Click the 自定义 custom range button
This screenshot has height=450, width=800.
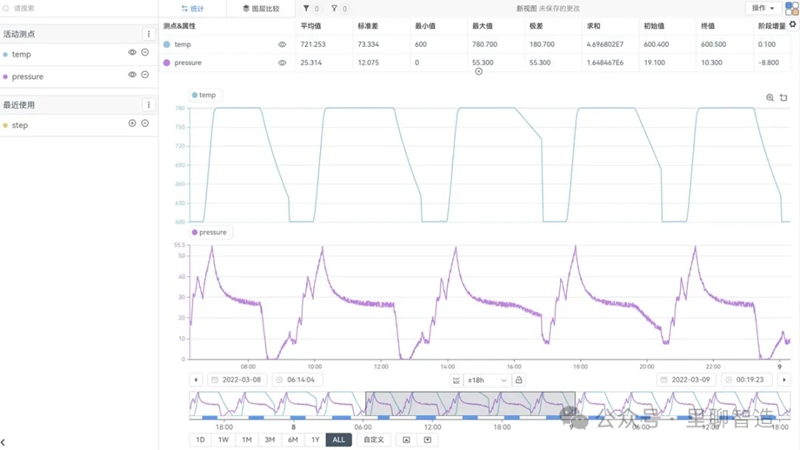pyautogui.click(x=373, y=440)
